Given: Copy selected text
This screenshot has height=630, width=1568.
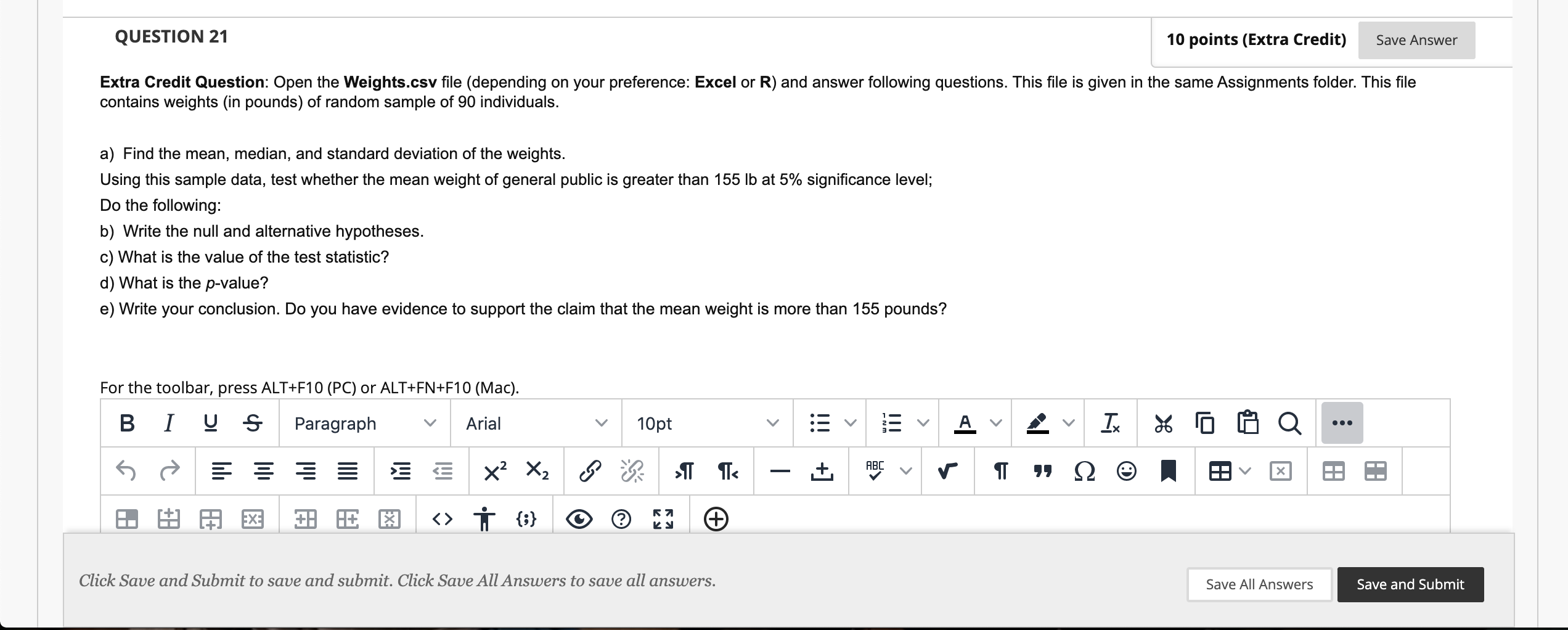Looking at the screenshot, I should pyautogui.click(x=1206, y=423).
